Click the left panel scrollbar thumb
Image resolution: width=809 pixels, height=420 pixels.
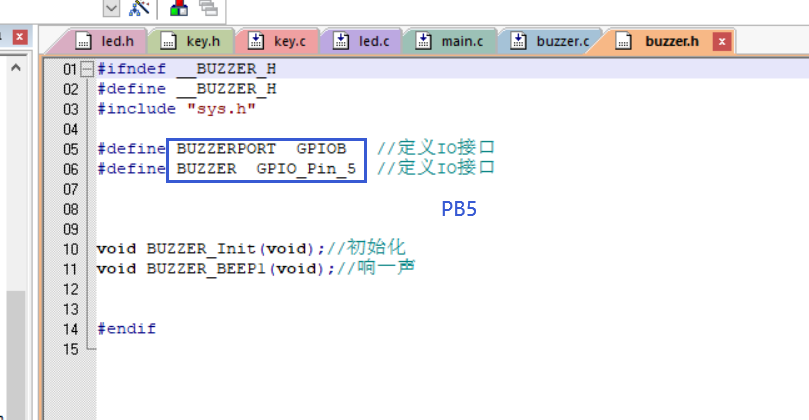tap(15, 355)
